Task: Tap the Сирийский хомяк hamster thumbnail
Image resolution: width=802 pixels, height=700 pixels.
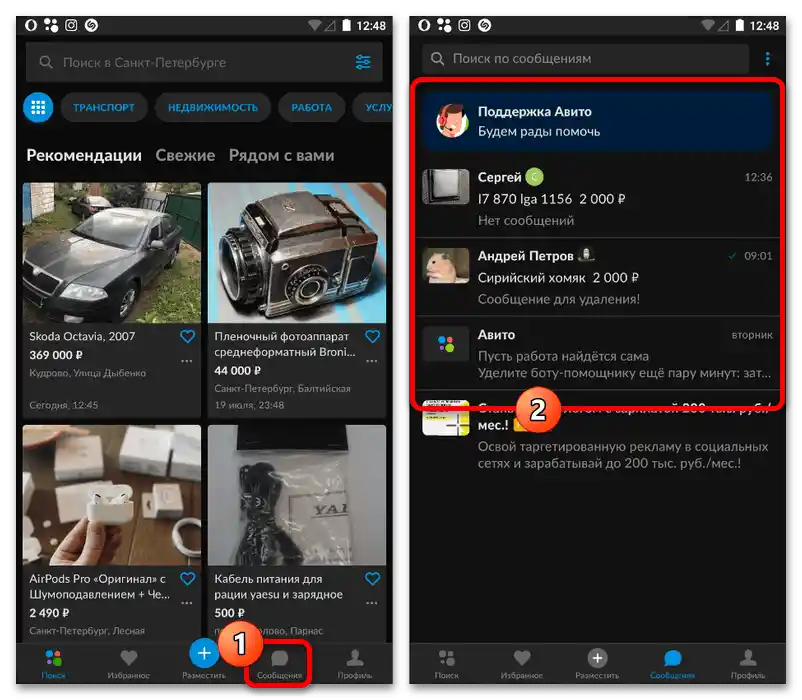Action: pos(445,265)
